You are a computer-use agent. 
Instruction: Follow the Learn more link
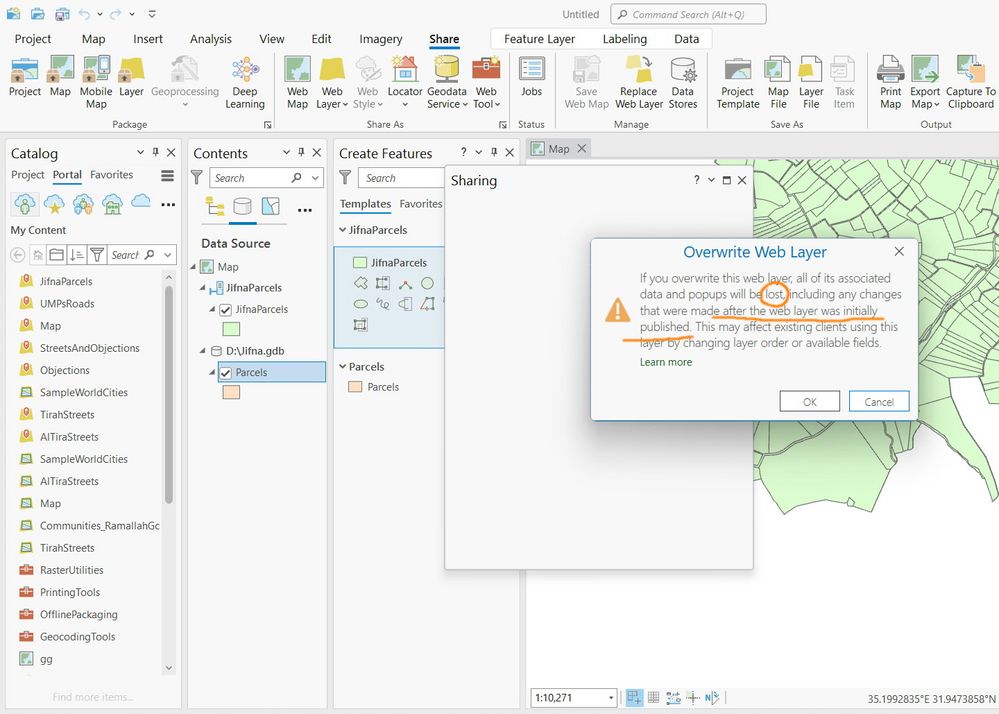coord(666,362)
